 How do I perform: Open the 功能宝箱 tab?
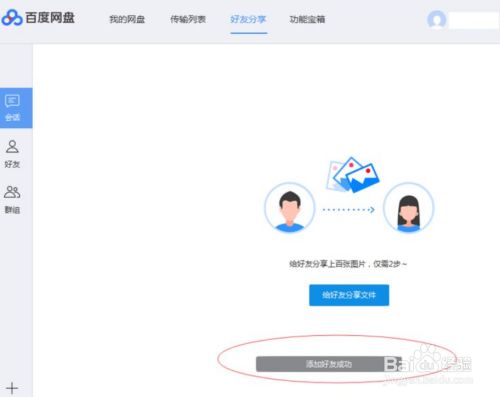click(x=307, y=19)
